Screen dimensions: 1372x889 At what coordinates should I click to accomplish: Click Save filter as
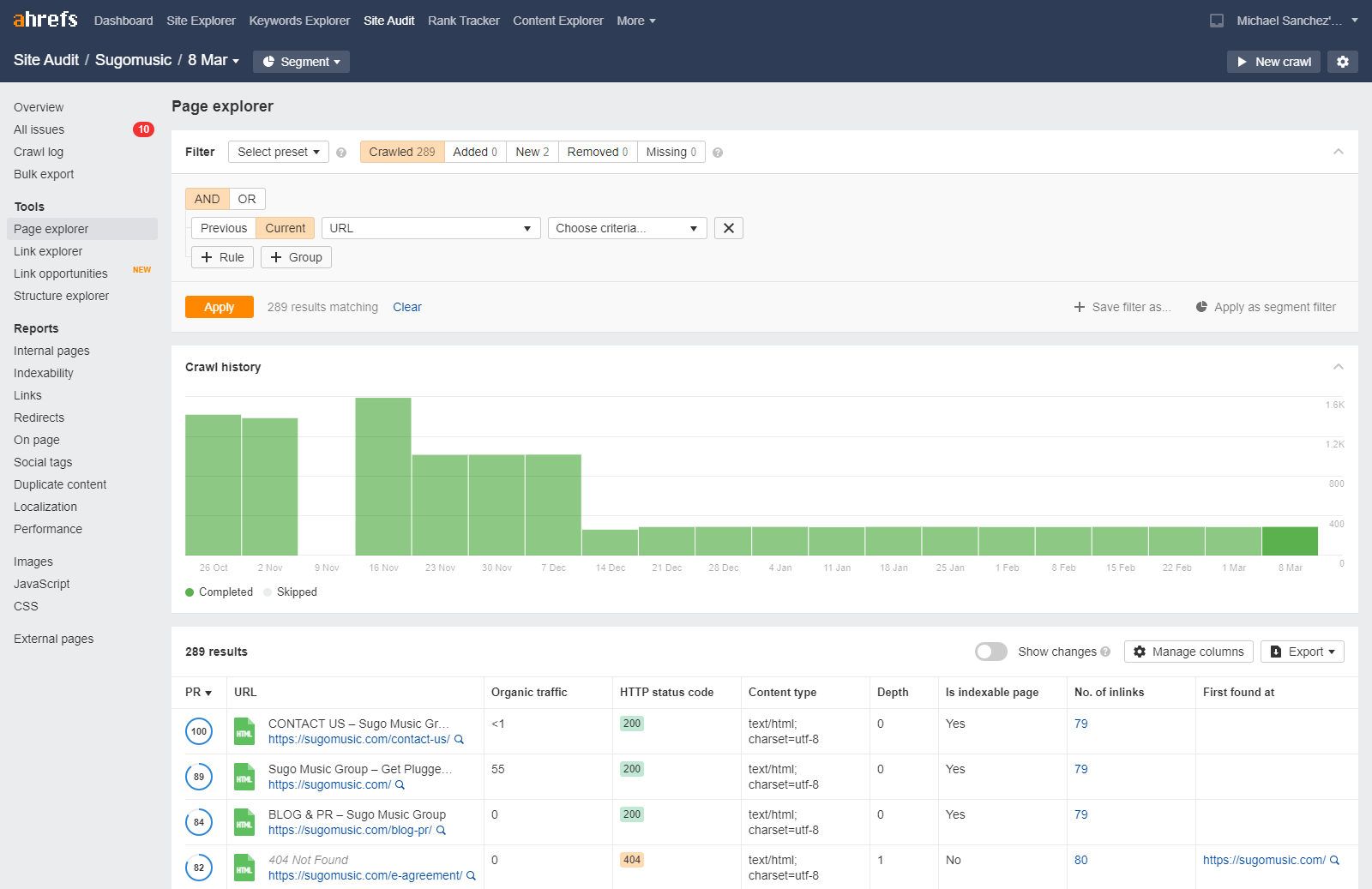point(1122,307)
